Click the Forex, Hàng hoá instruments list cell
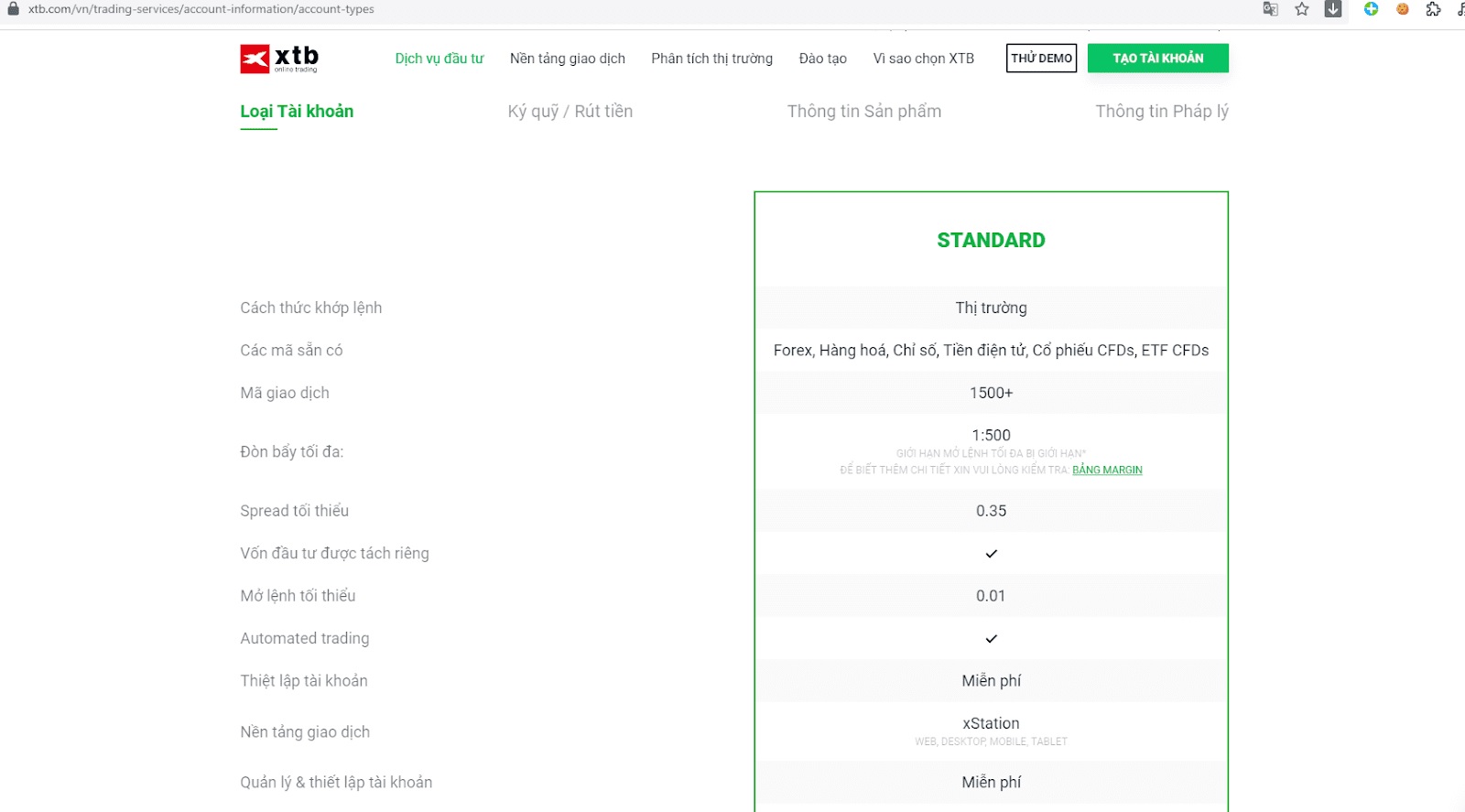Viewport: 1465px width, 812px height. pyautogui.click(x=991, y=350)
